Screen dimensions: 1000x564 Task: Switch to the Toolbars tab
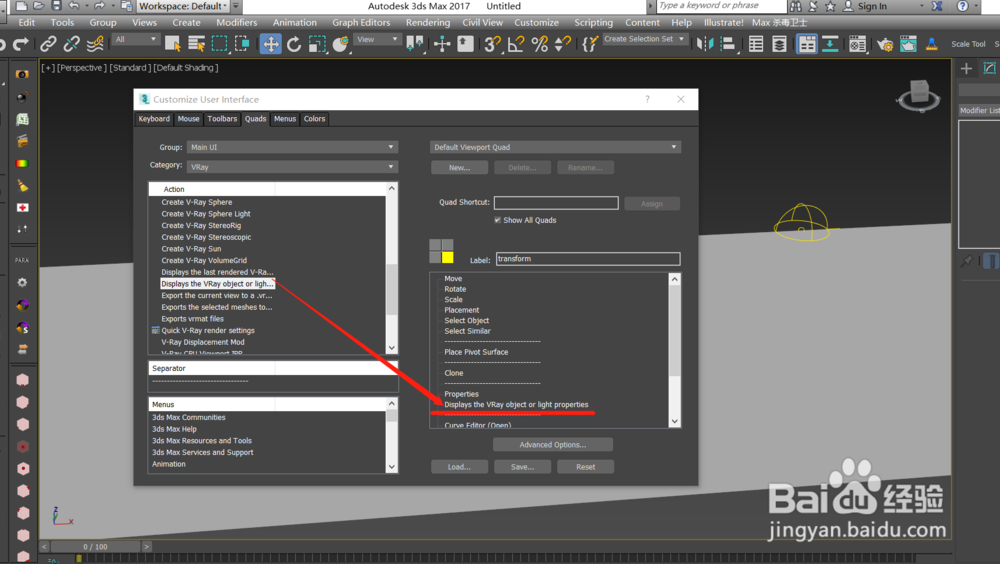[x=222, y=119]
